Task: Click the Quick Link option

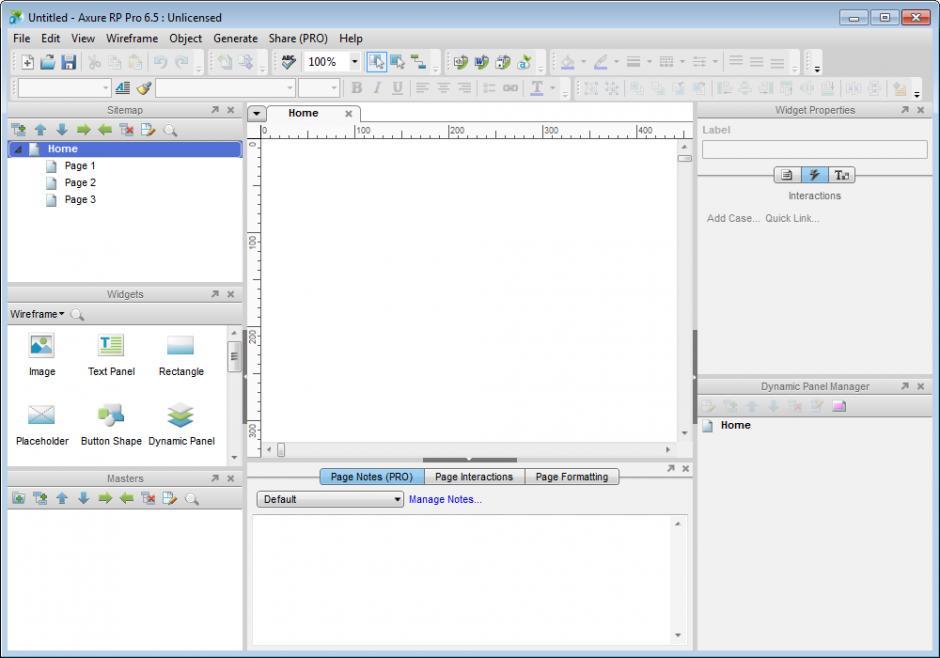Action: point(792,218)
